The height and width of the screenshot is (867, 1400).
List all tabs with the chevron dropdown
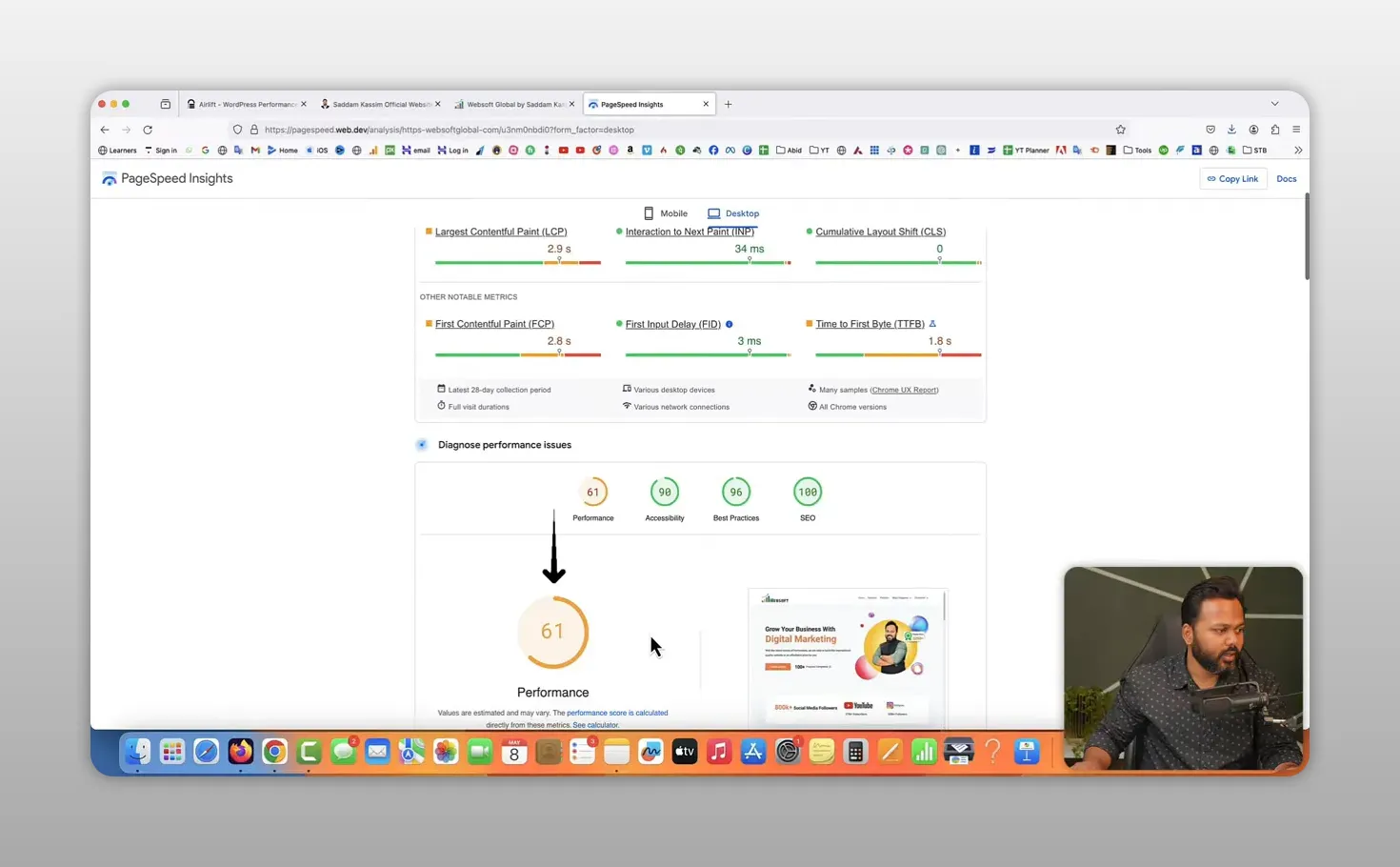click(1274, 104)
